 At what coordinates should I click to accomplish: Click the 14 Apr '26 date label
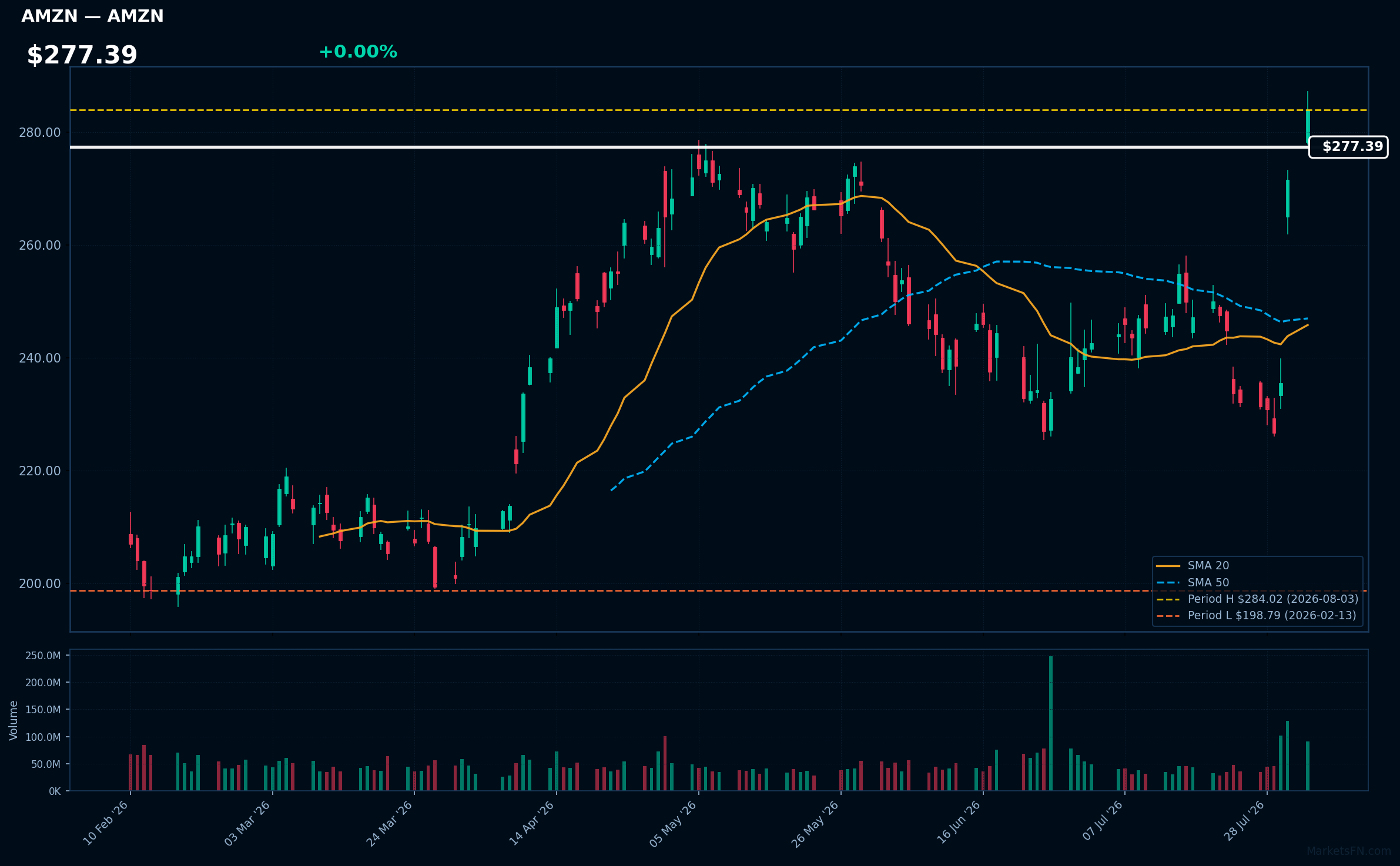(532, 823)
